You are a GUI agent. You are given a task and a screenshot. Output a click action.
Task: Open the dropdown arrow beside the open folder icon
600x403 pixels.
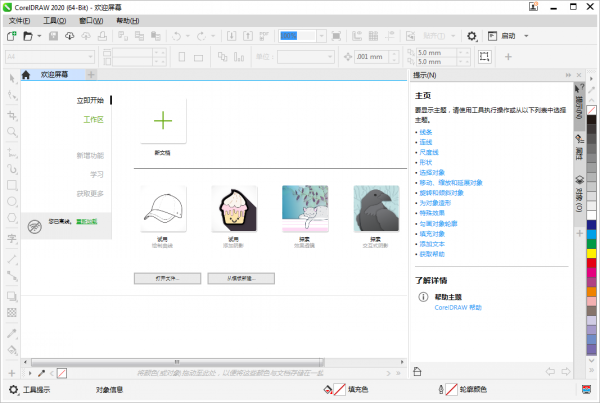click(x=39, y=36)
